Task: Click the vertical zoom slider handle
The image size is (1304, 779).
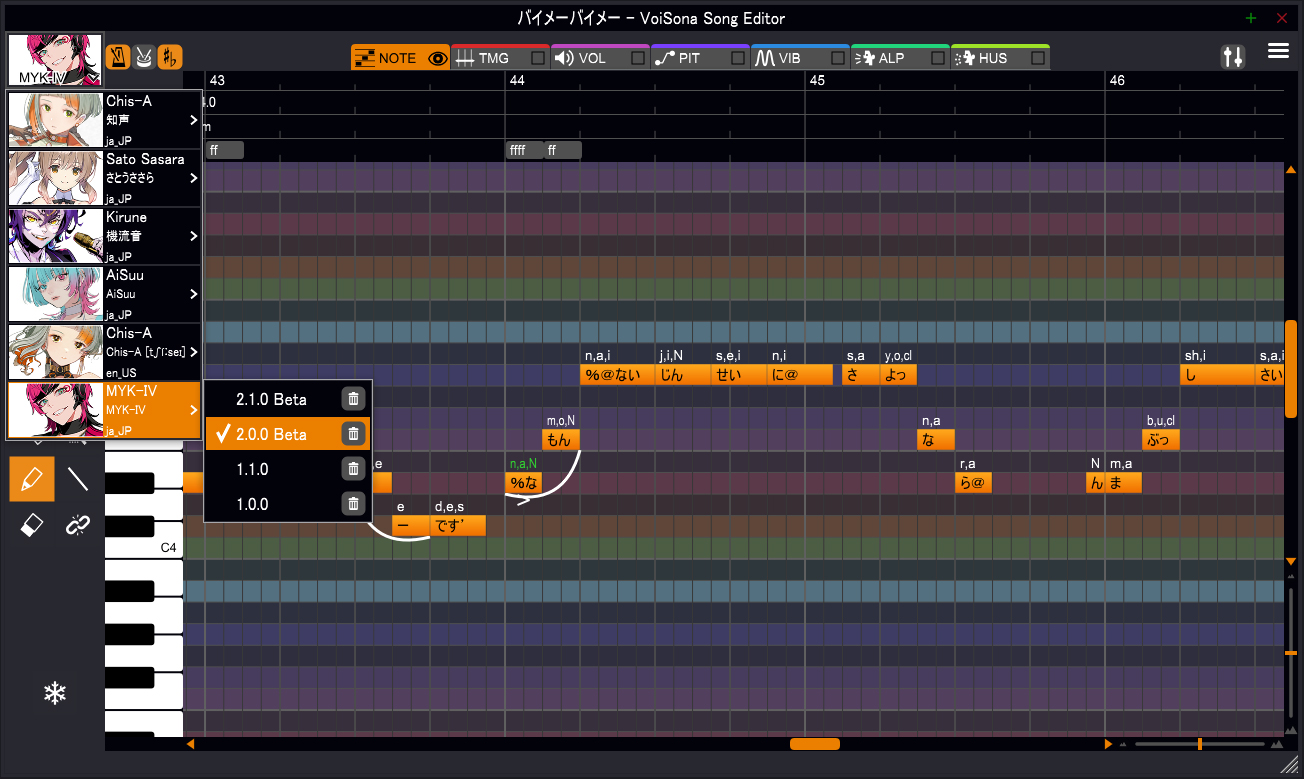Action: 1291,653
